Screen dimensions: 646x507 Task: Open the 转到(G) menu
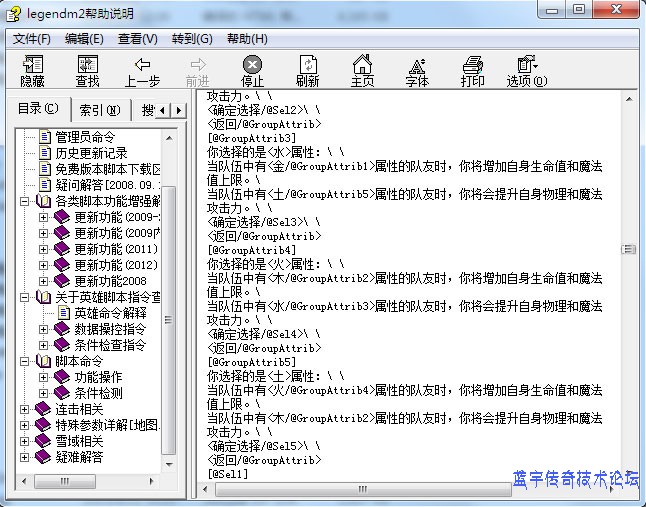[x=192, y=39]
